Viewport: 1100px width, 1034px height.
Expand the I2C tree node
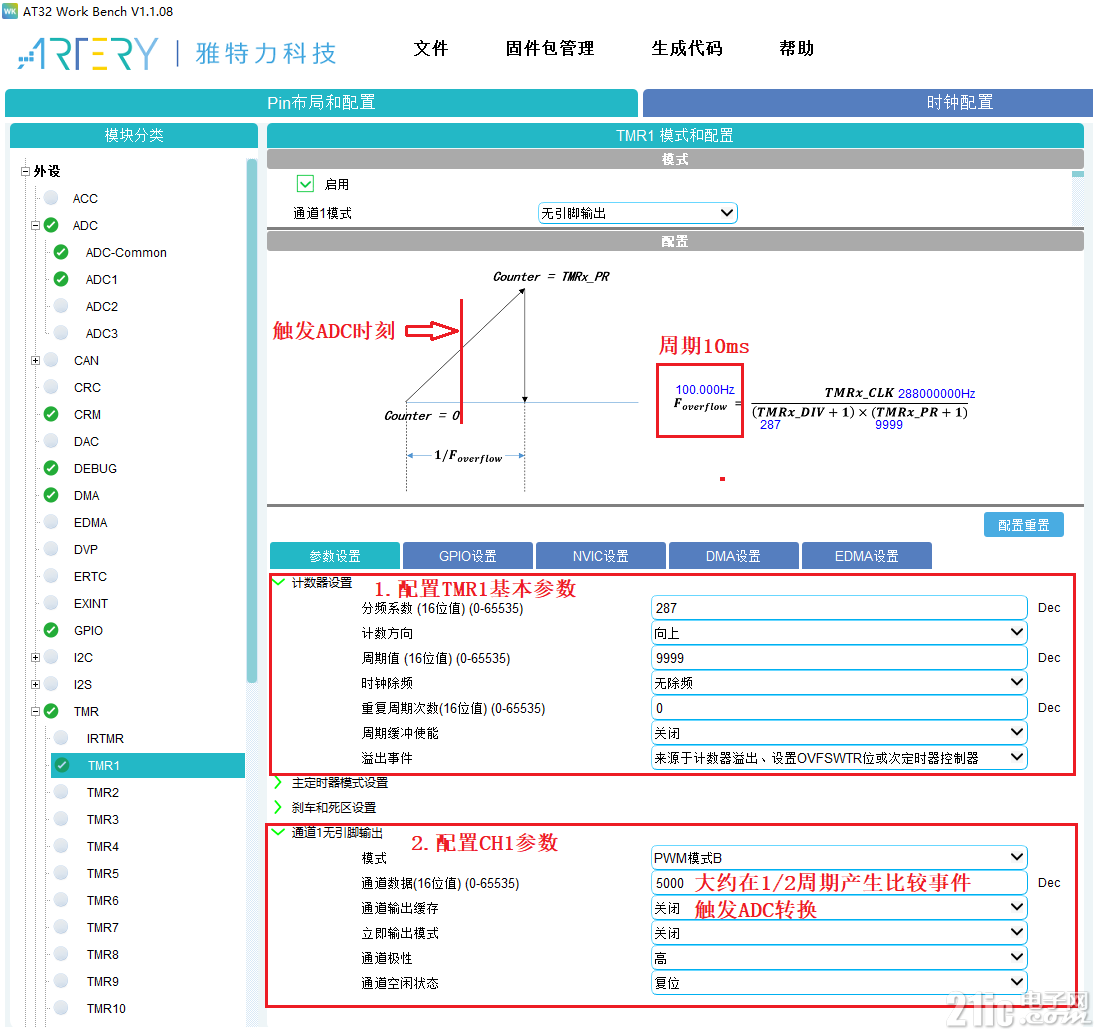35,657
